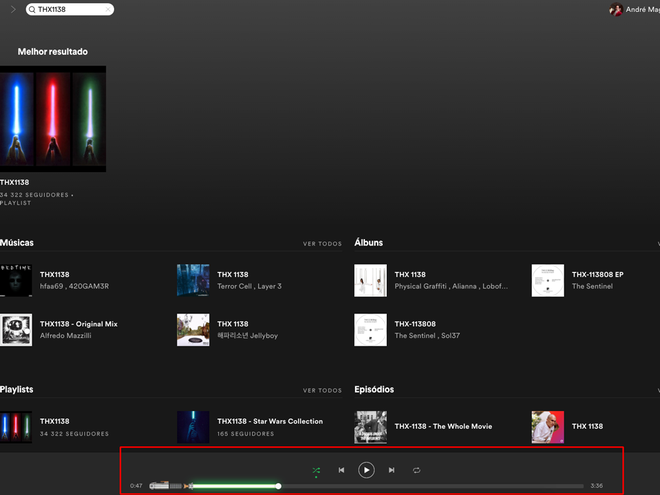Open the THX-113808 EP album cover

point(548,280)
